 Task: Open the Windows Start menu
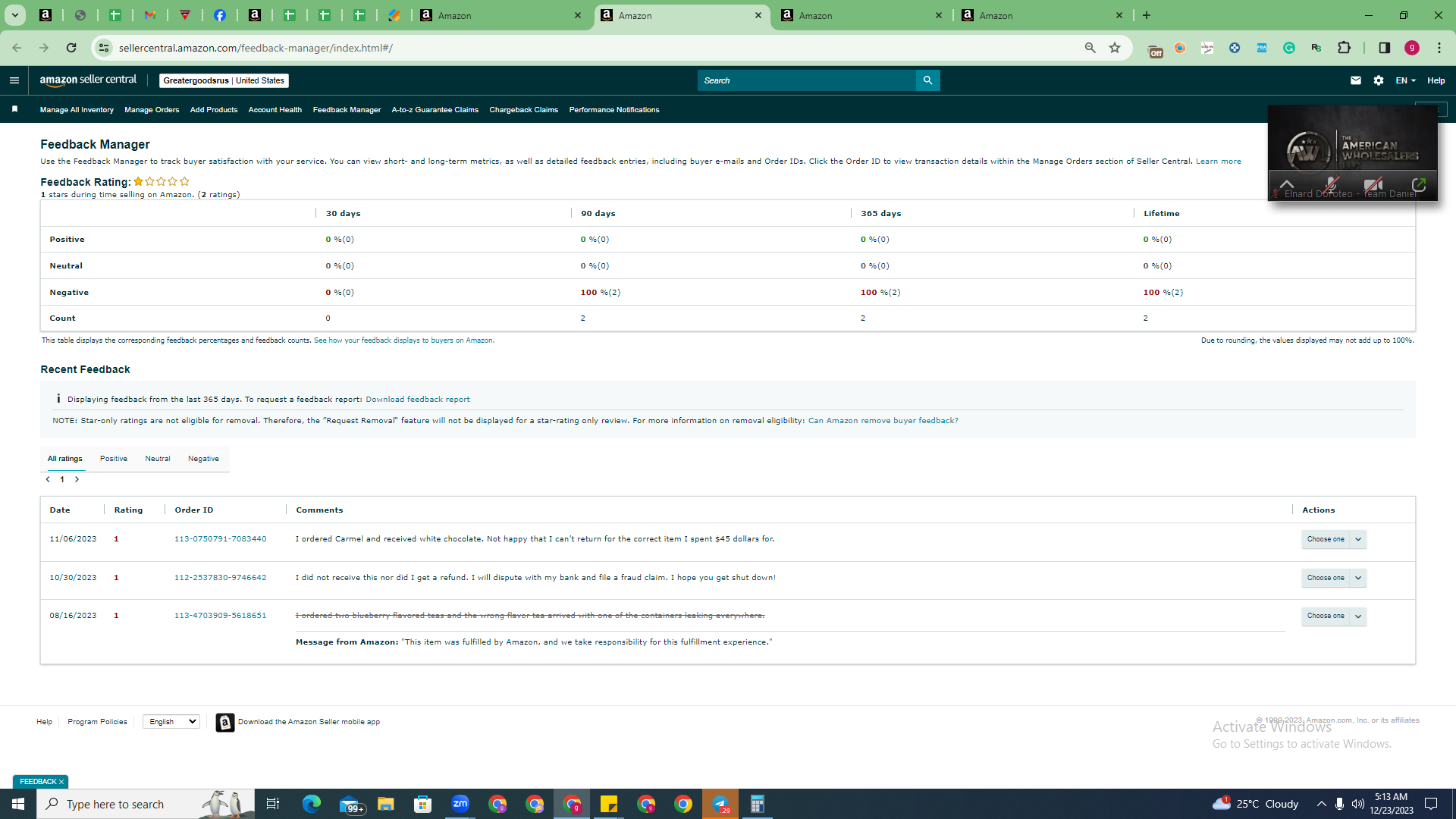click(18, 804)
